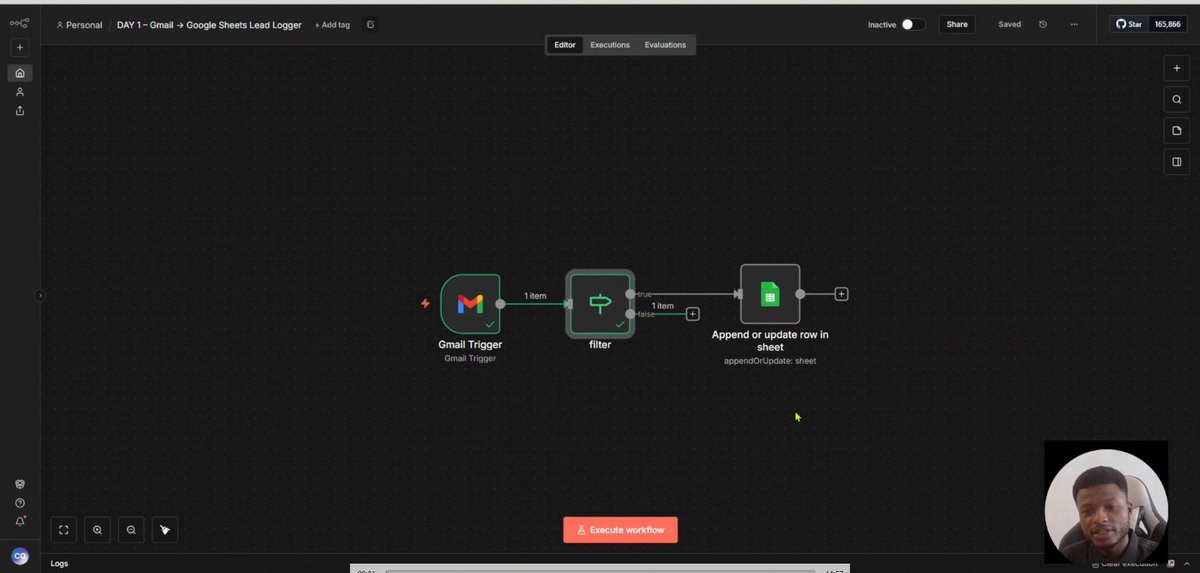Click the Clear execution button

(1123, 564)
